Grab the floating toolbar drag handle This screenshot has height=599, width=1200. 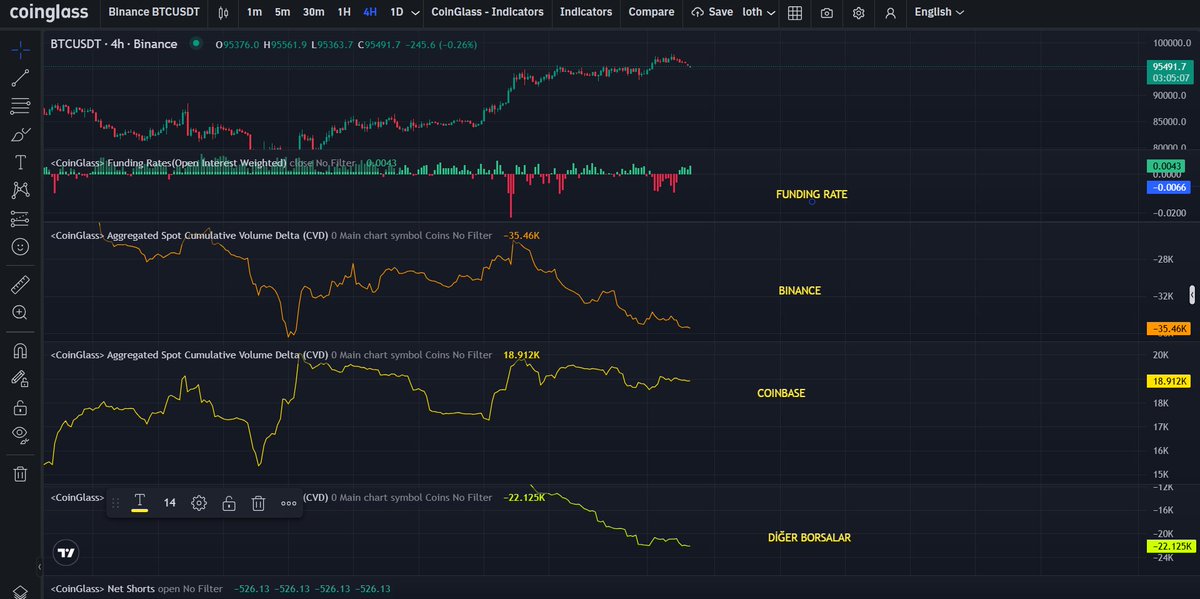pos(115,503)
